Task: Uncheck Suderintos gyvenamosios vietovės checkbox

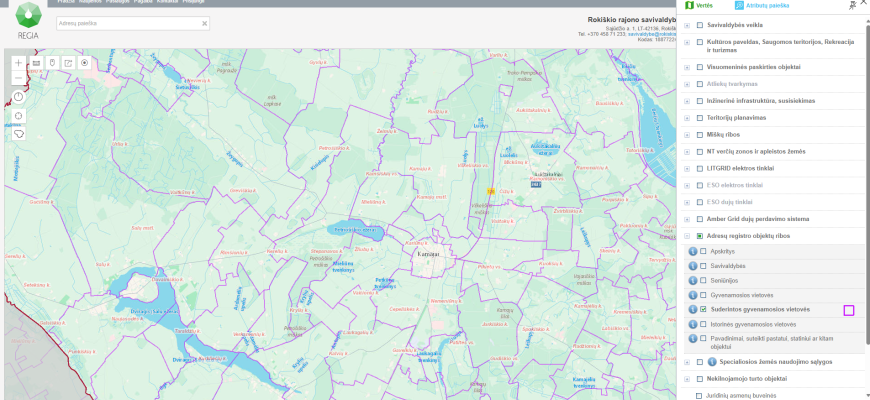Action: (703, 310)
